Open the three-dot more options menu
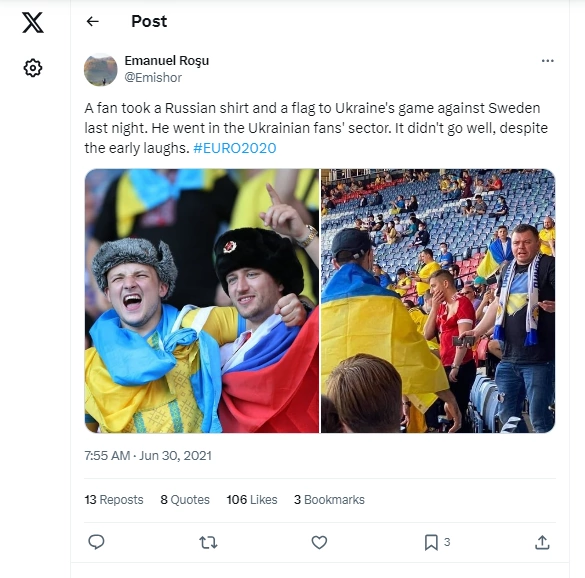The height and width of the screenshot is (578, 585). [547, 61]
